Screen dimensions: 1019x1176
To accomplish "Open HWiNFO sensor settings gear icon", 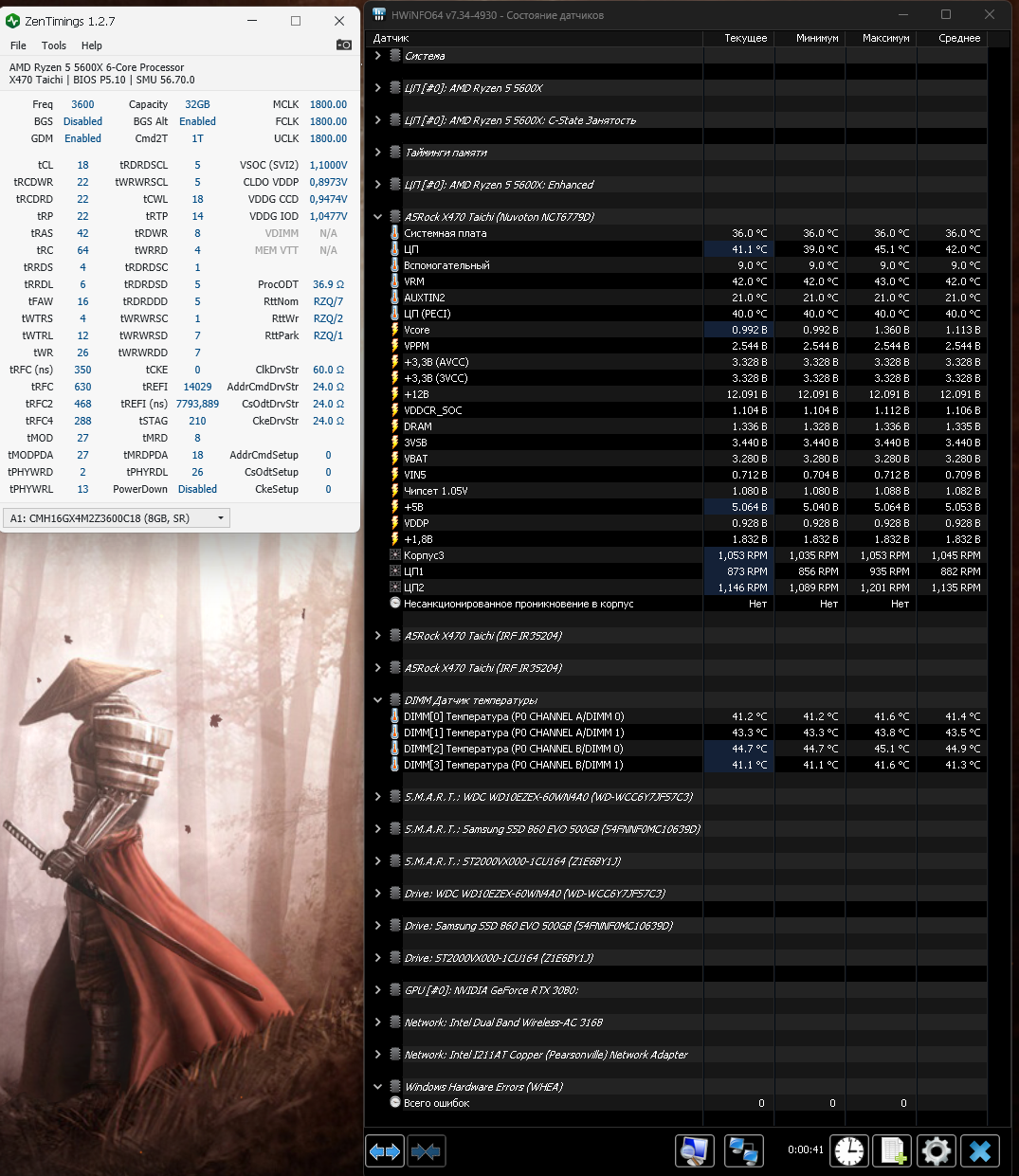I will [936, 1151].
